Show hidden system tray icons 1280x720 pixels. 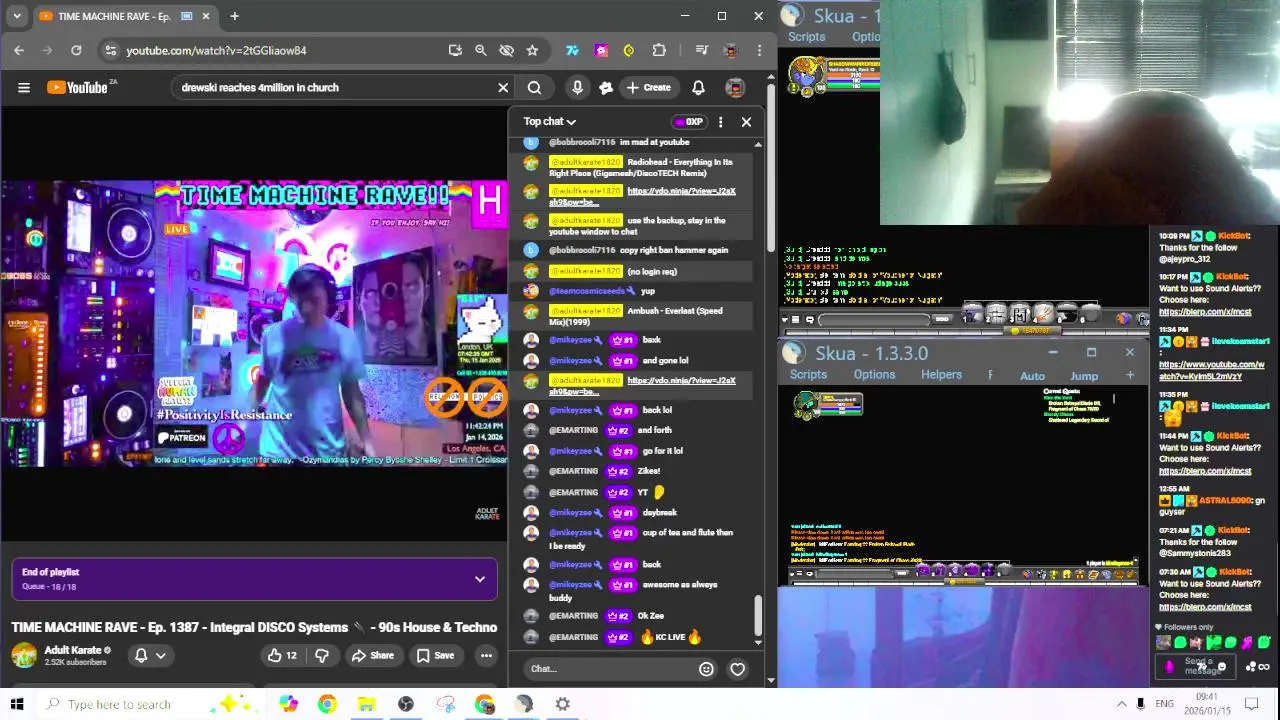tap(1121, 704)
